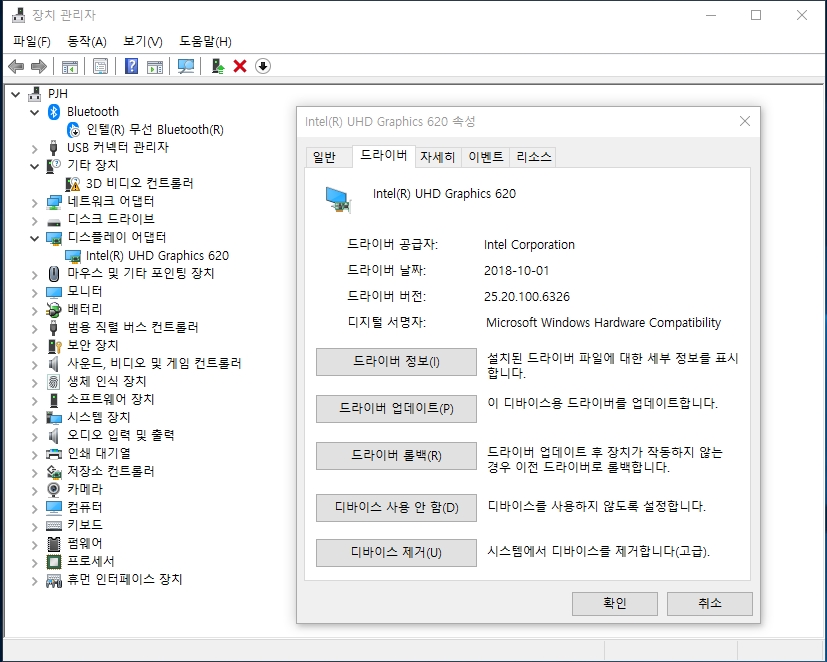Expand the 시스템 장치 node
Screen dimensions: 827x662
[x=35, y=419]
